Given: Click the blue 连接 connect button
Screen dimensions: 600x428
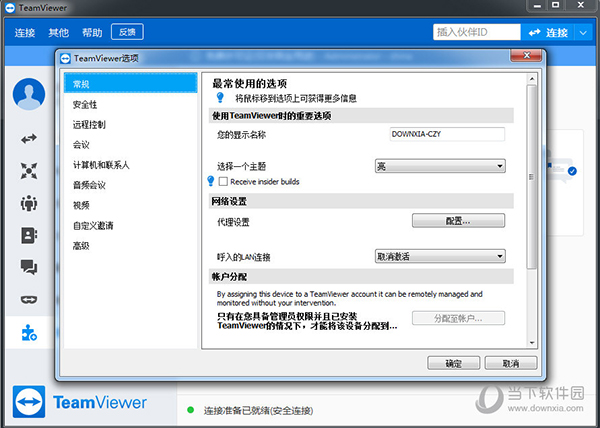Looking at the screenshot, I should pos(548,33).
